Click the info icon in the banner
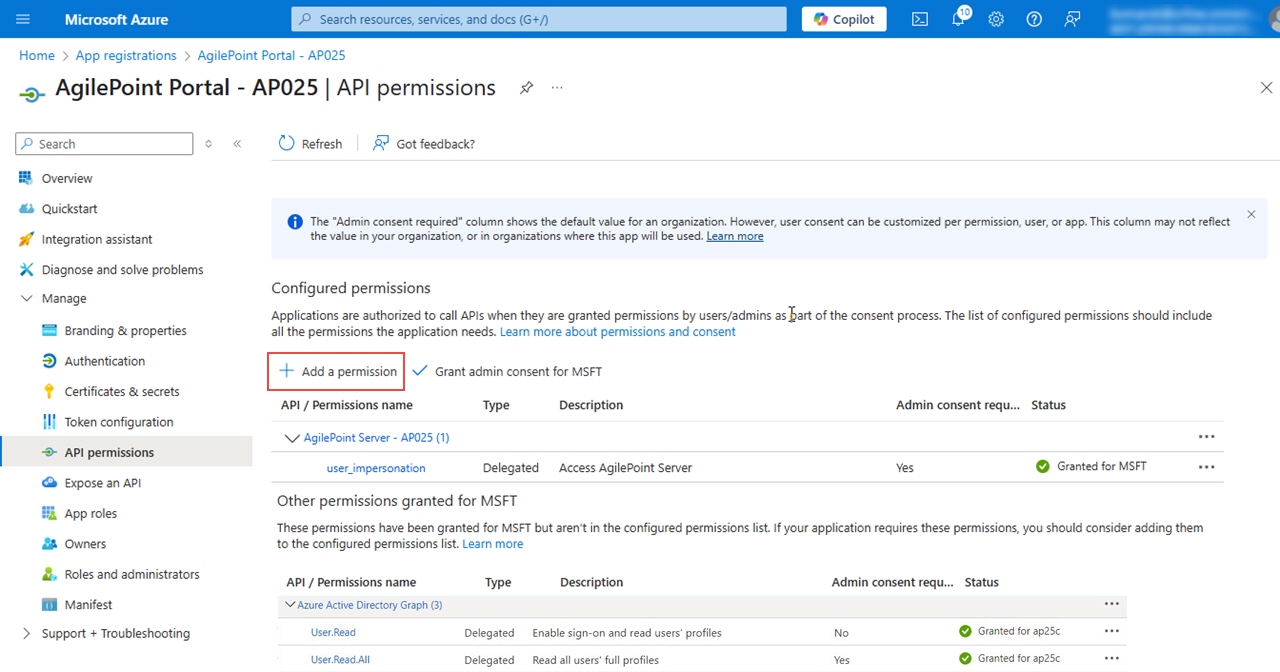Image resolution: width=1280 pixels, height=672 pixels. [295, 222]
